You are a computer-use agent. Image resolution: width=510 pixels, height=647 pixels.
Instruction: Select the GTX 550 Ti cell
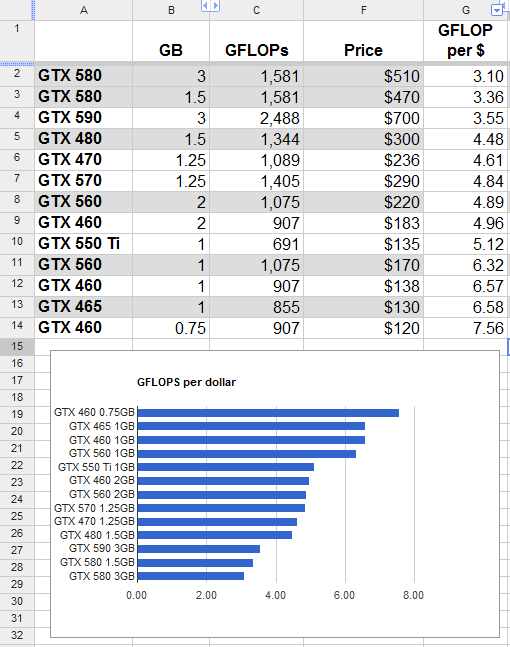point(83,244)
